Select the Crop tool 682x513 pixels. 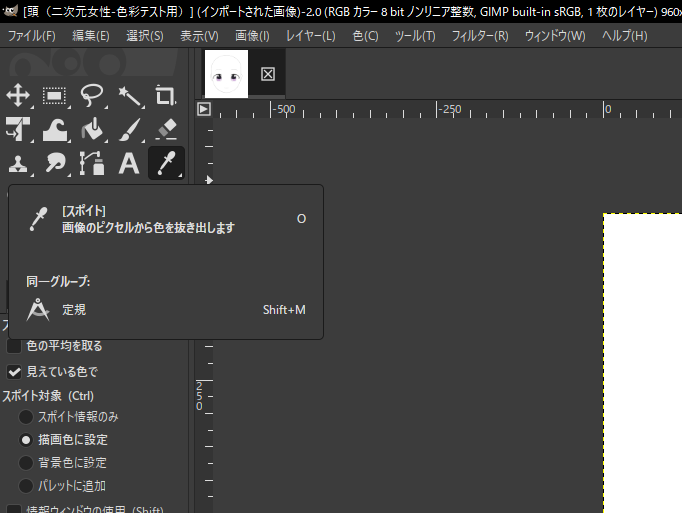(x=166, y=95)
